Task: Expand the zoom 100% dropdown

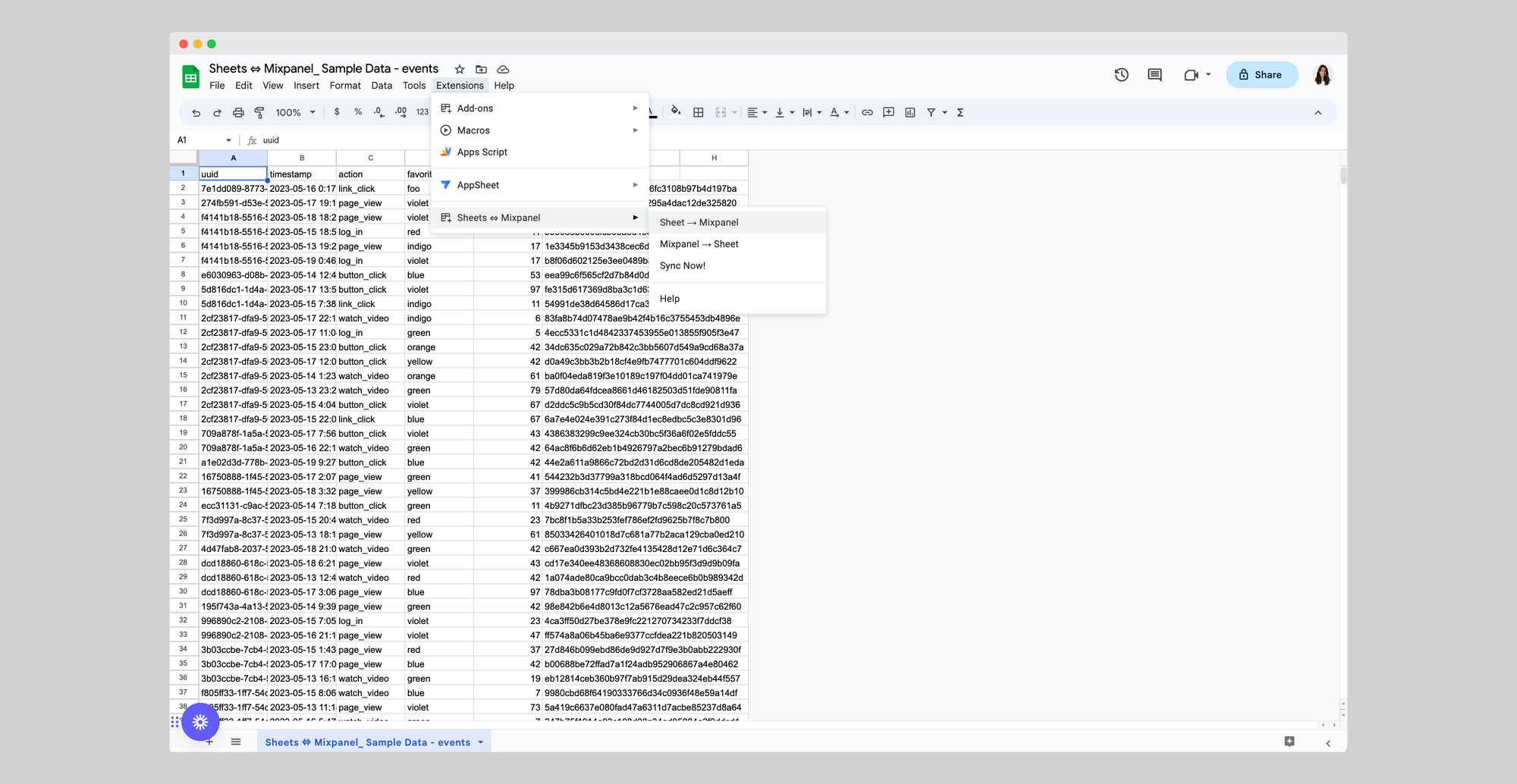Action: pos(295,112)
